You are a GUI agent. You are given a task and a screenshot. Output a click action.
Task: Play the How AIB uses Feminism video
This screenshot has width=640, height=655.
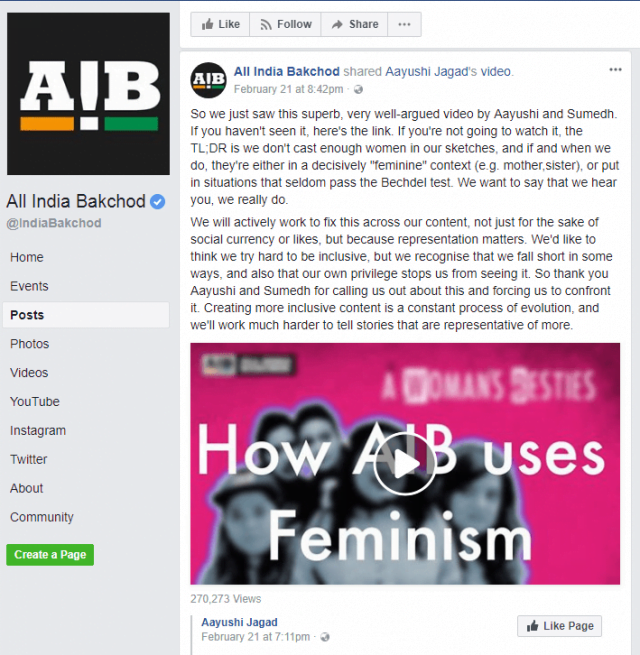[404, 464]
